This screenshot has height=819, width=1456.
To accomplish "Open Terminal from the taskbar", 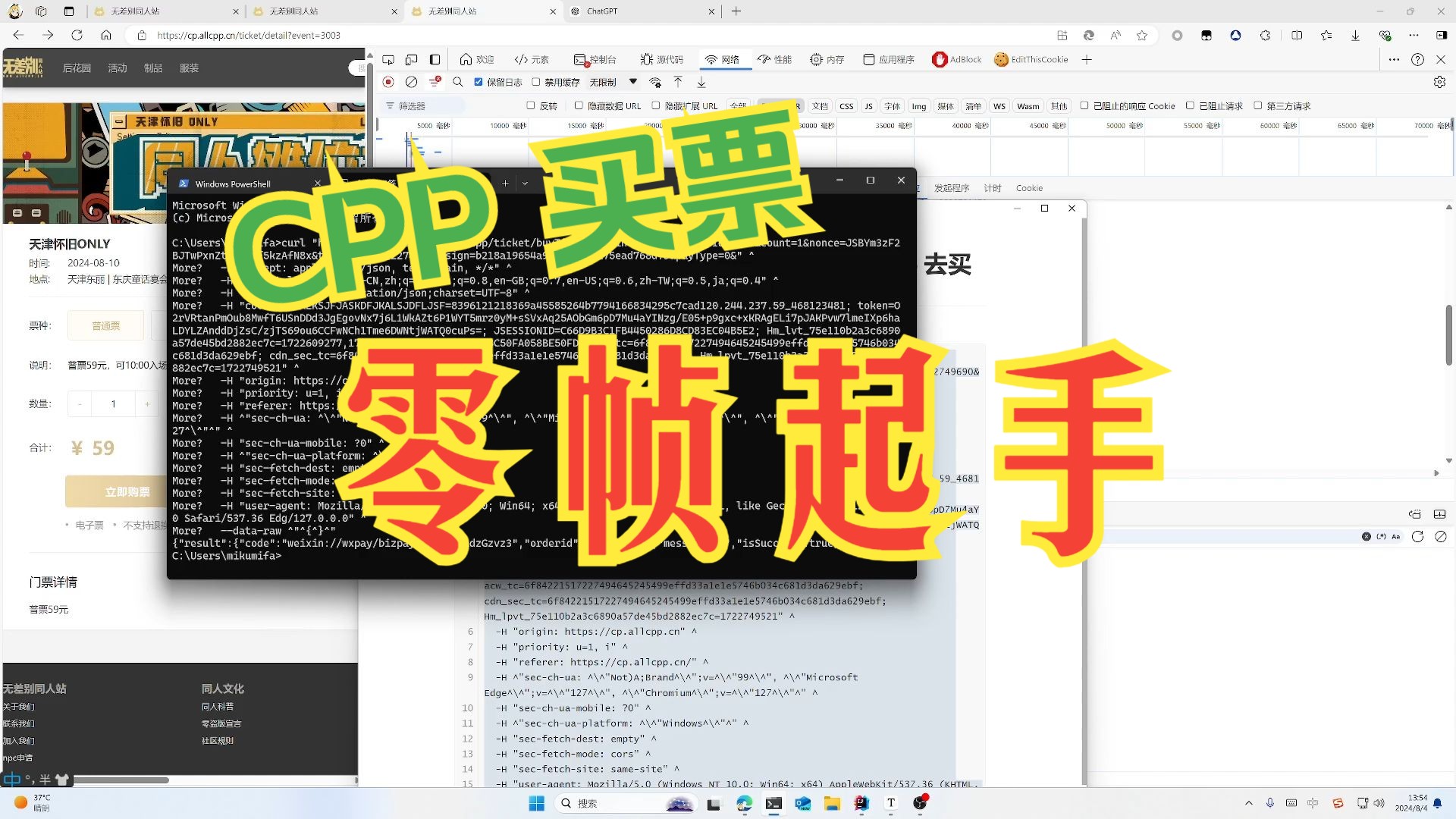I will (x=773, y=803).
